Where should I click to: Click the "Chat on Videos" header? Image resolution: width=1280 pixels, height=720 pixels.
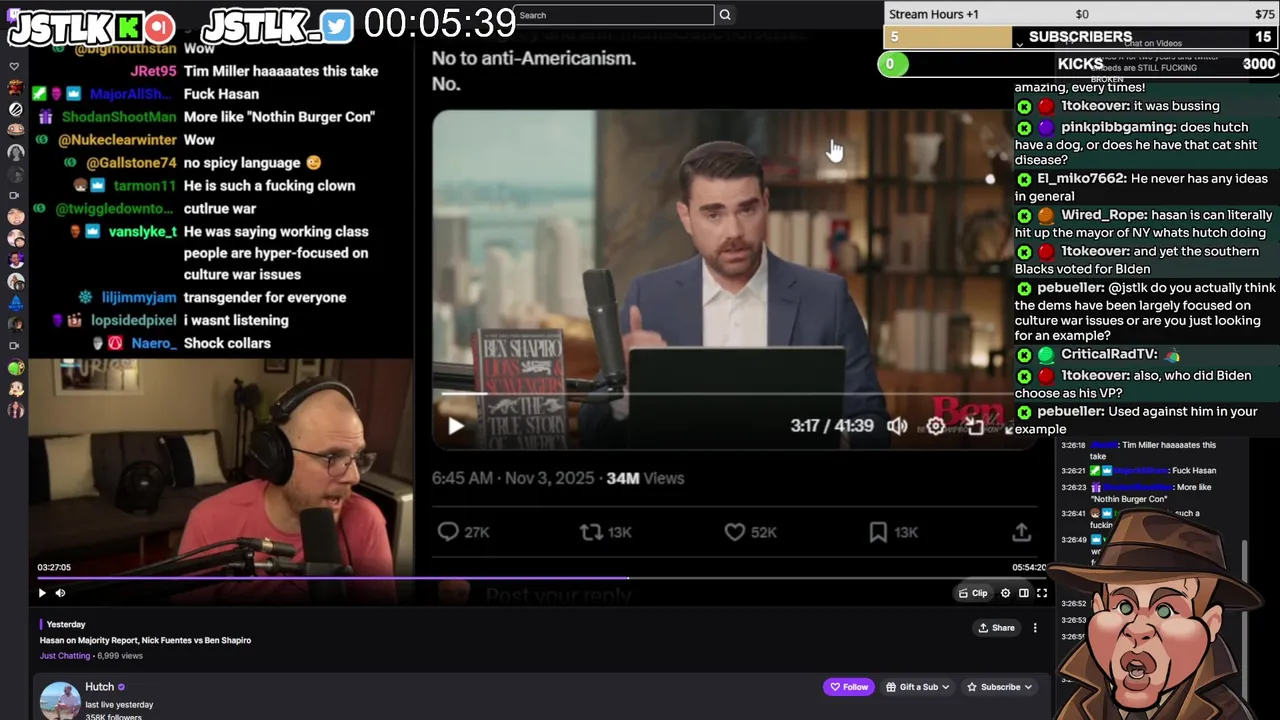click(x=1153, y=43)
